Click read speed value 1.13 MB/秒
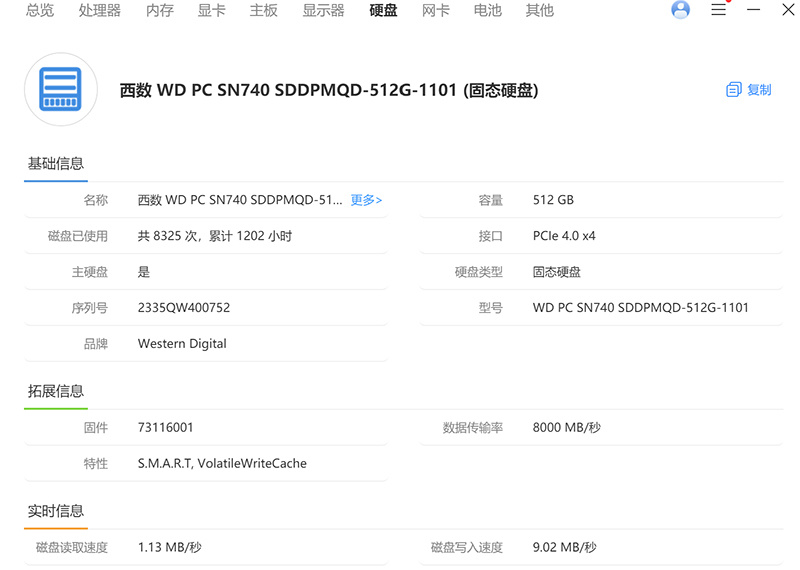Screen dimensions: 800x570 pos(169,548)
